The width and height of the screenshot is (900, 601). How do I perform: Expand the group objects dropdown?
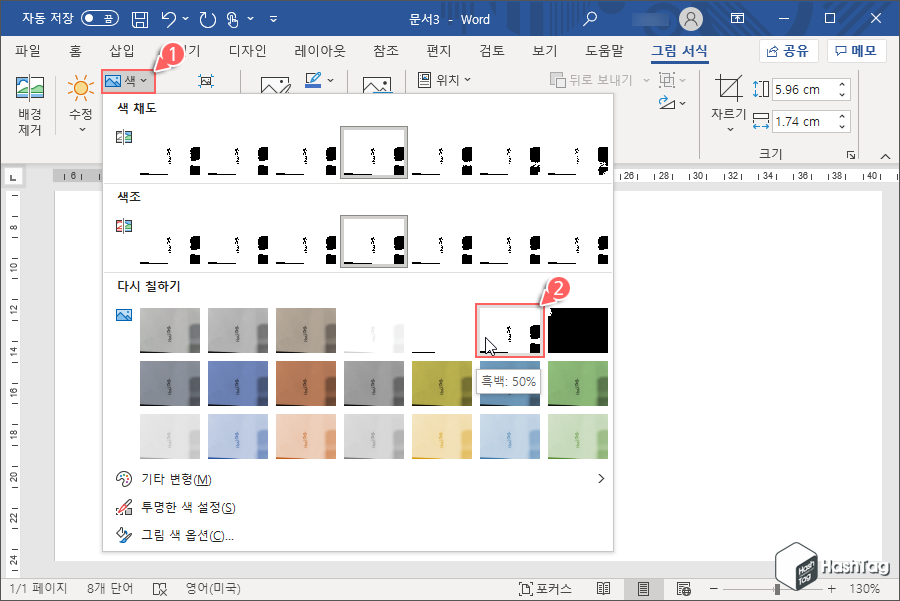(x=682, y=80)
